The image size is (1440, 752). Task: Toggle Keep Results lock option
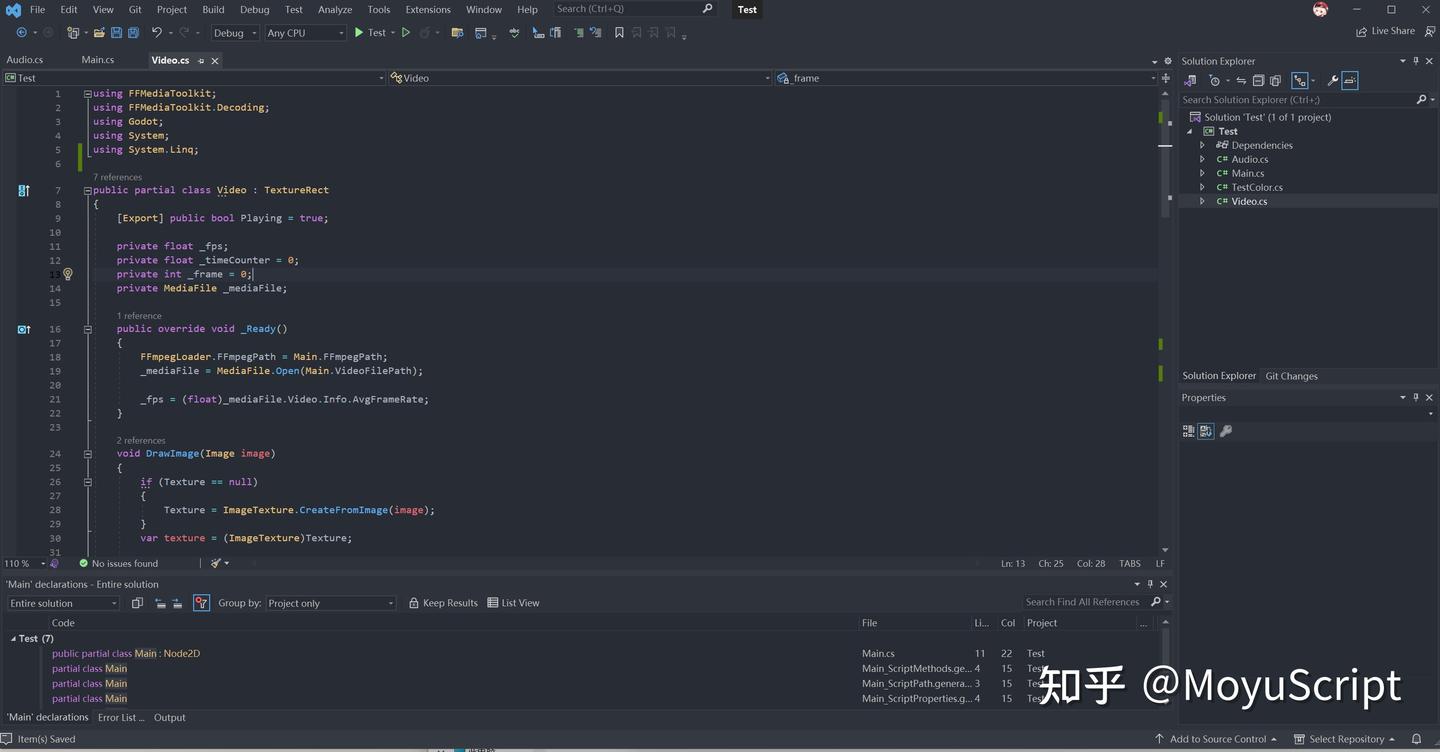443,603
